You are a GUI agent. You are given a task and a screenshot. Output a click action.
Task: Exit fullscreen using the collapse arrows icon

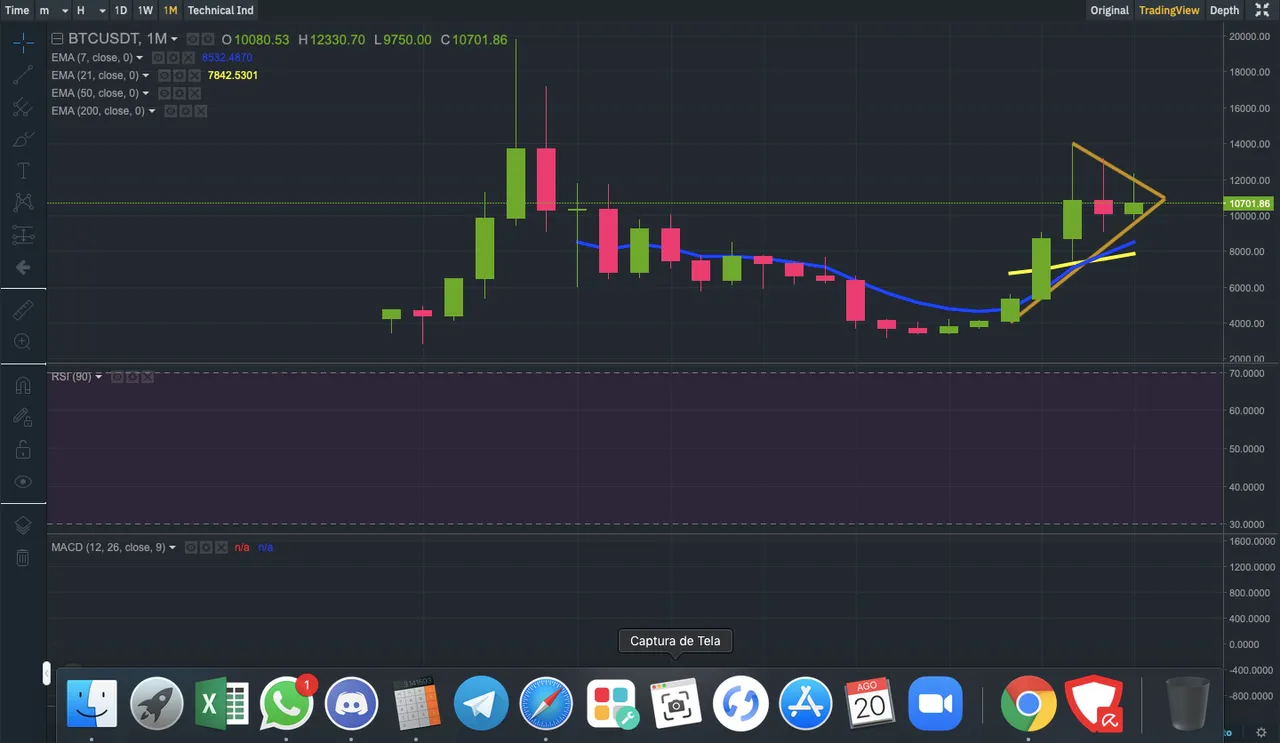click(1262, 10)
